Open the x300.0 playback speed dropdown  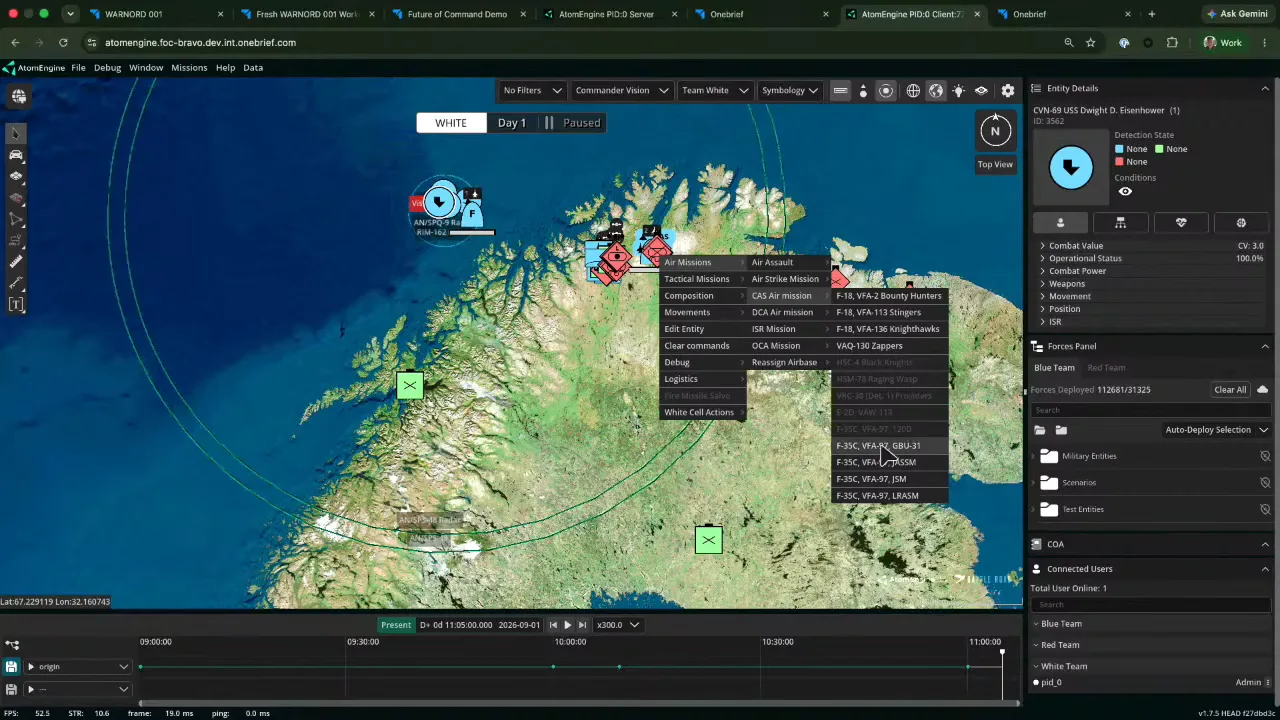pyautogui.click(x=618, y=625)
